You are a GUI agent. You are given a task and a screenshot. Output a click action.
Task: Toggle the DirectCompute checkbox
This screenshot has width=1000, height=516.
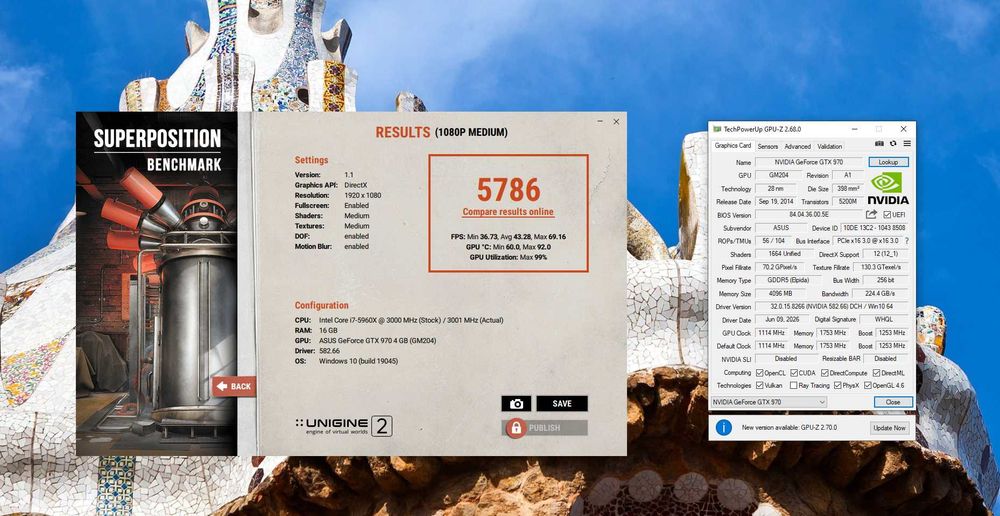825,373
